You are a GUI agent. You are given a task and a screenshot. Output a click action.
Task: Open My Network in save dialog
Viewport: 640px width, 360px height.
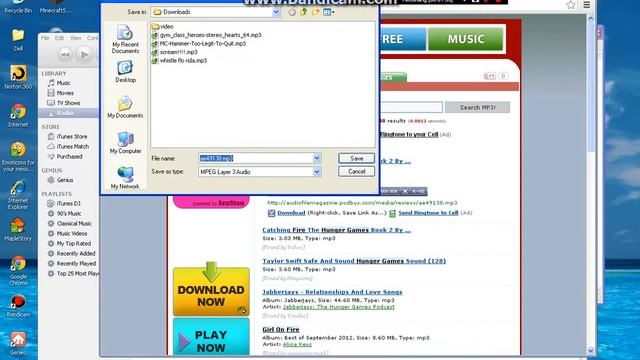pos(125,178)
